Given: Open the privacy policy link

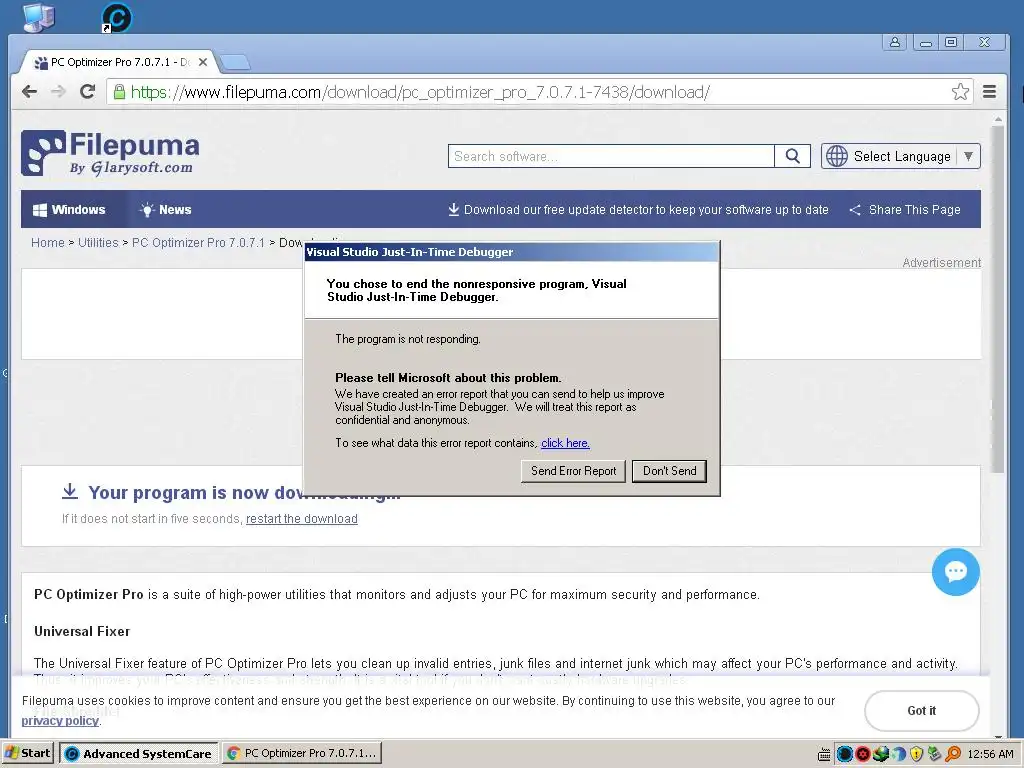Looking at the screenshot, I should (60, 720).
